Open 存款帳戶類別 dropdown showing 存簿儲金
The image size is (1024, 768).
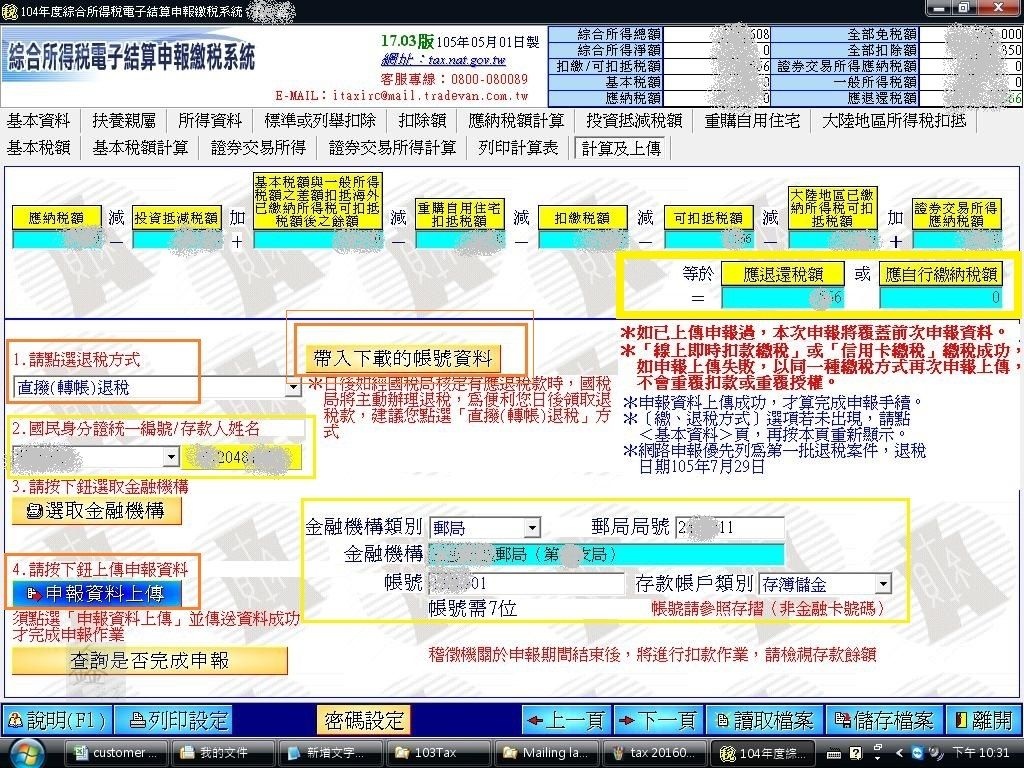pos(883,583)
